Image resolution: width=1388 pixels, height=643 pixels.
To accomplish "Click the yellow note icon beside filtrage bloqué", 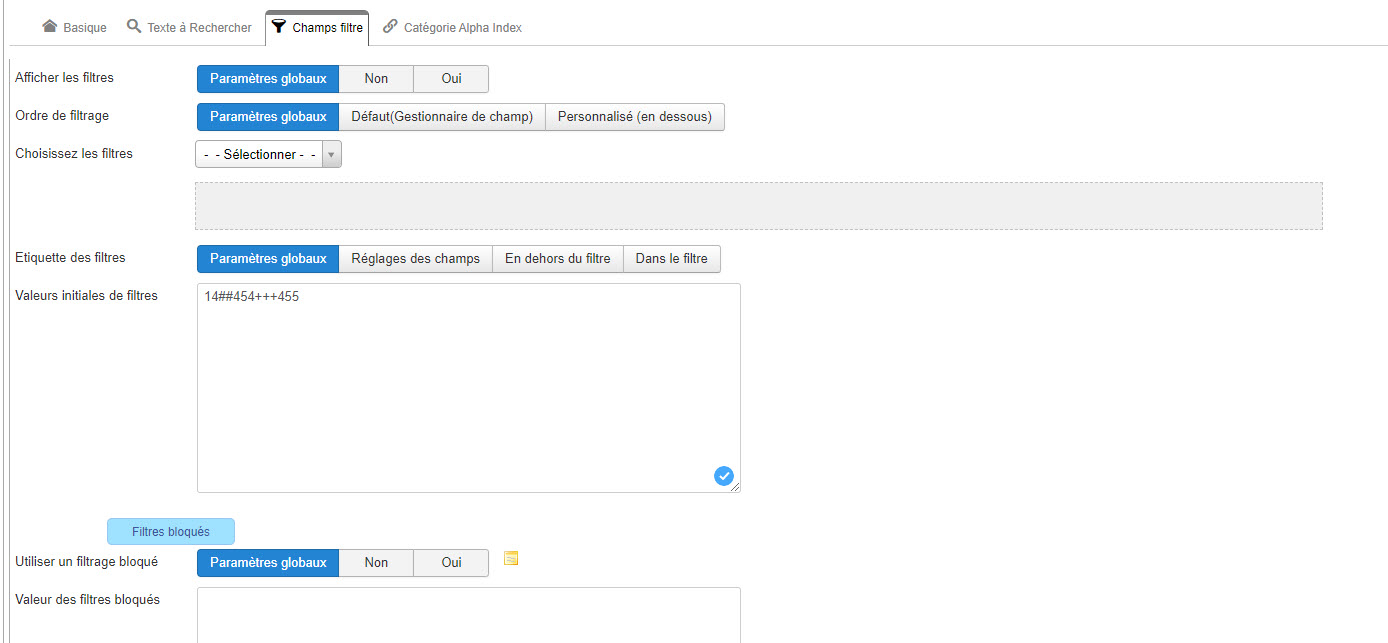I will point(511,558).
